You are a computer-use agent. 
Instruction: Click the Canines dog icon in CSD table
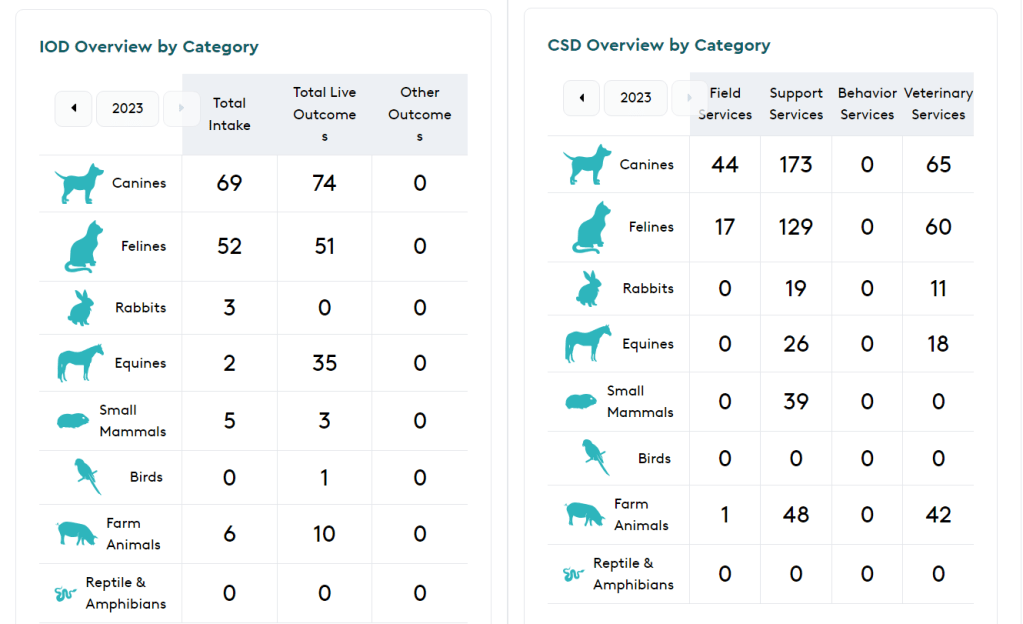[x=587, y=165]
